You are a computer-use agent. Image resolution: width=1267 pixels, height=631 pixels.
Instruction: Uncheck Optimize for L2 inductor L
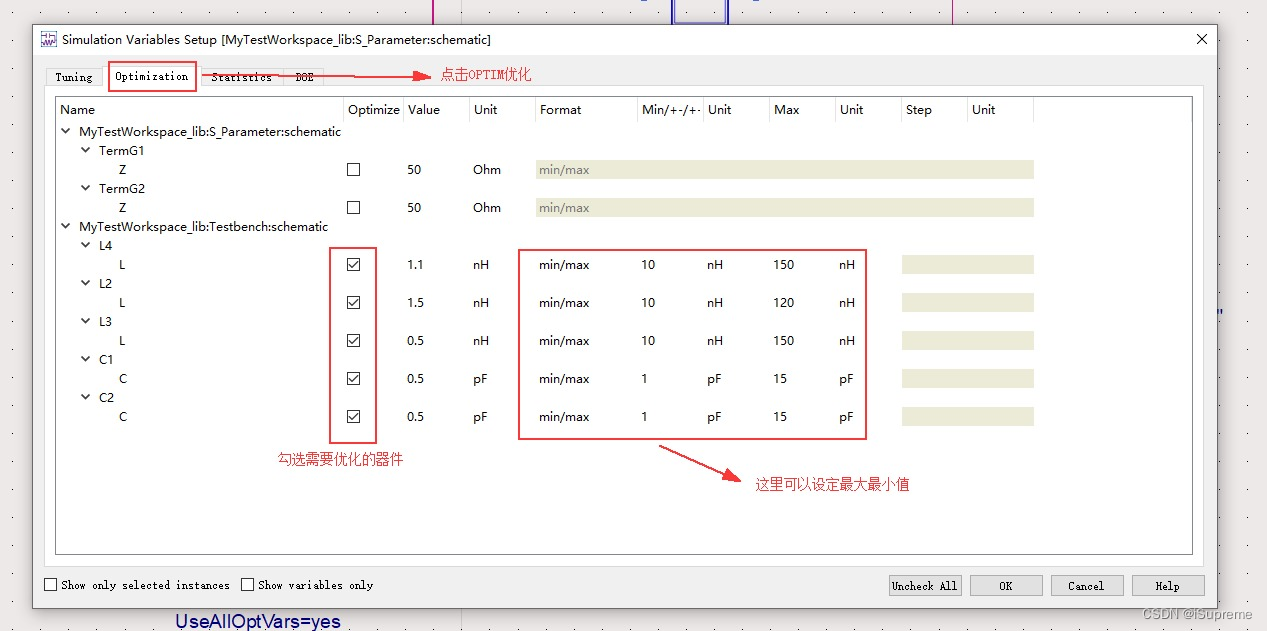click(x=353, y=303)
